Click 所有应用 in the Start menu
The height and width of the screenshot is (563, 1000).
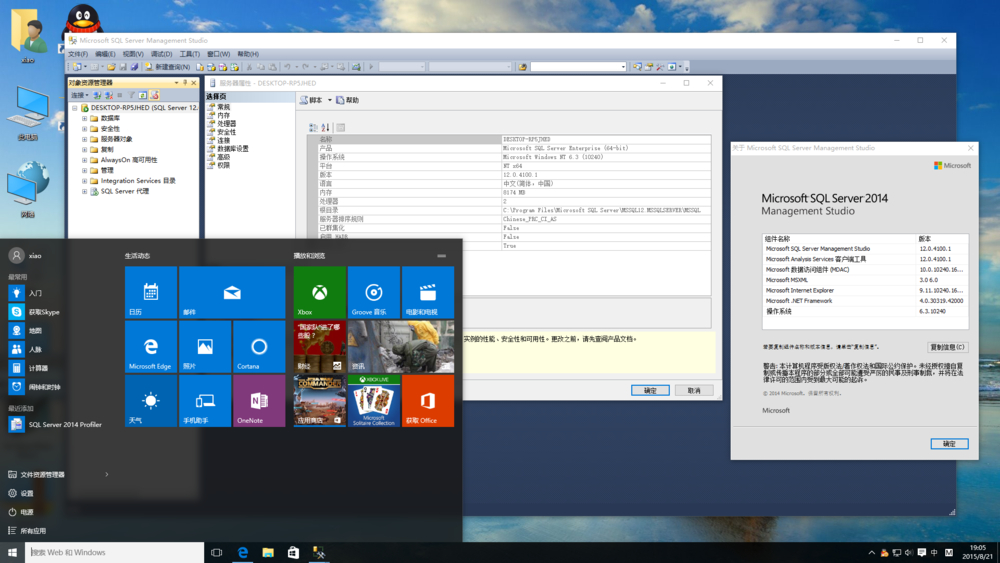tap(27, 530)
